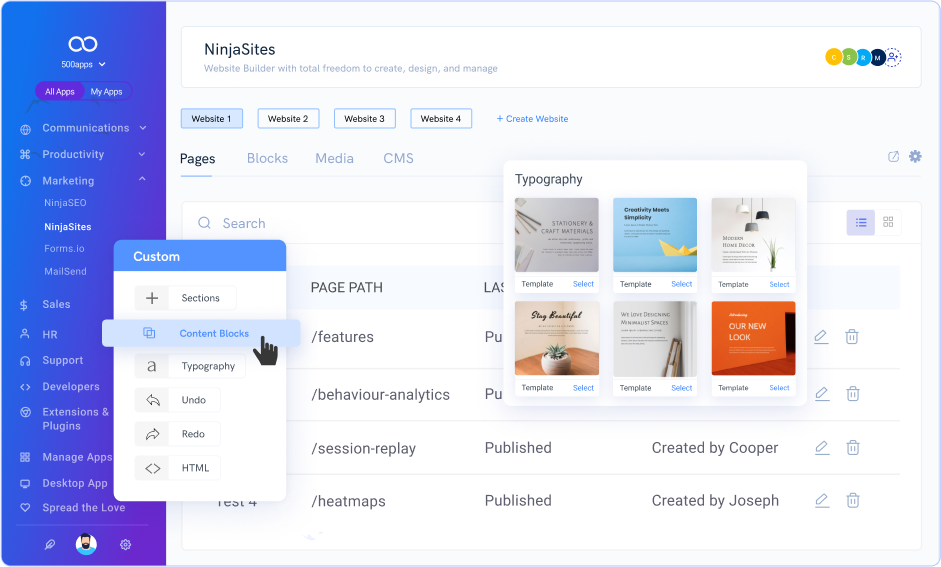Delete the /heatmaps page with the trash icon
Screen dimensions: 941x567
(x=852, y=500)
